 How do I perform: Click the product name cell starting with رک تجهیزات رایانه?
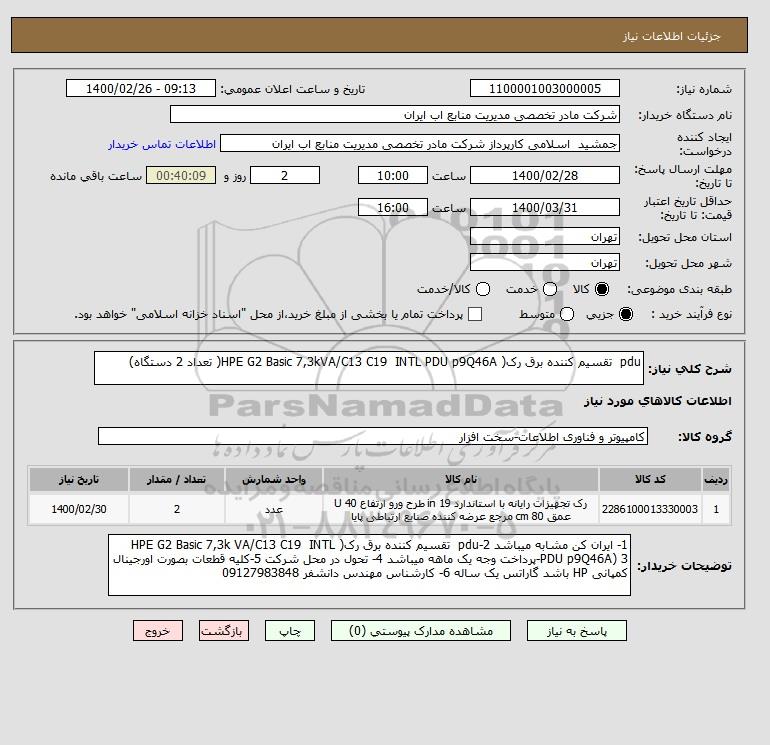pyautogui.click(x=461, y=509)
